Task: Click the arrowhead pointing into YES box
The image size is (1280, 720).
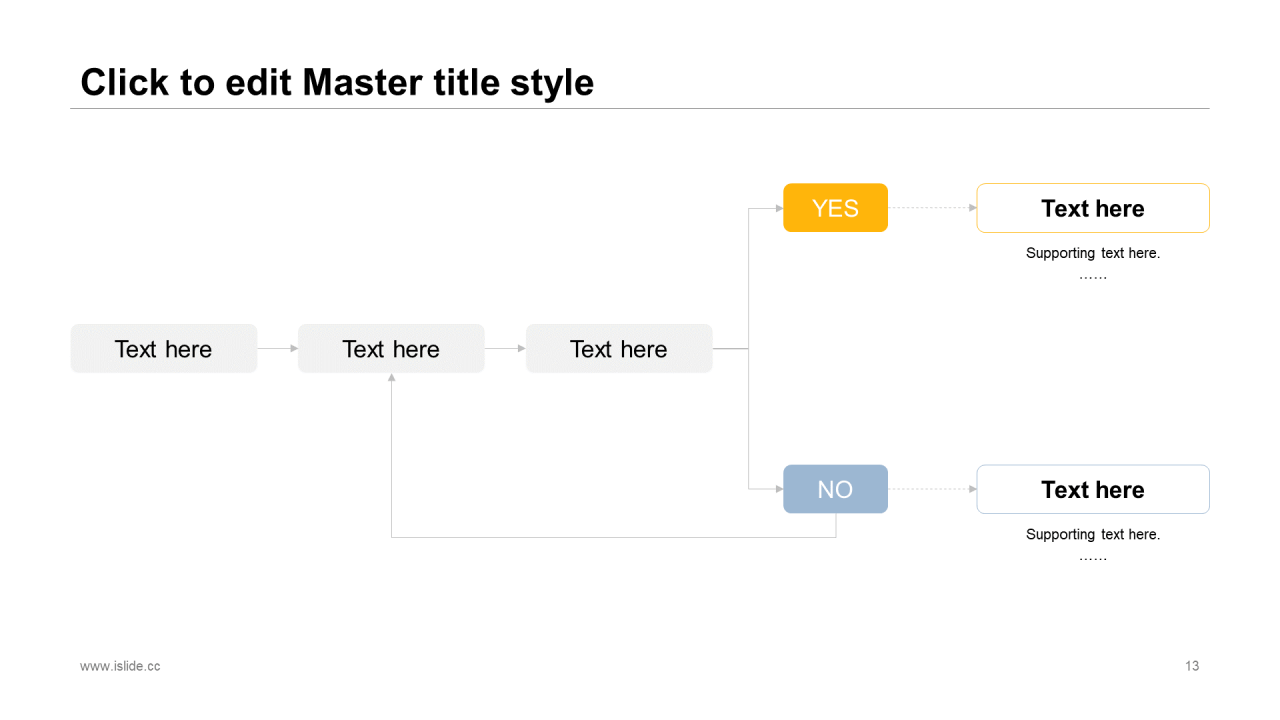Action: point(779,208)
